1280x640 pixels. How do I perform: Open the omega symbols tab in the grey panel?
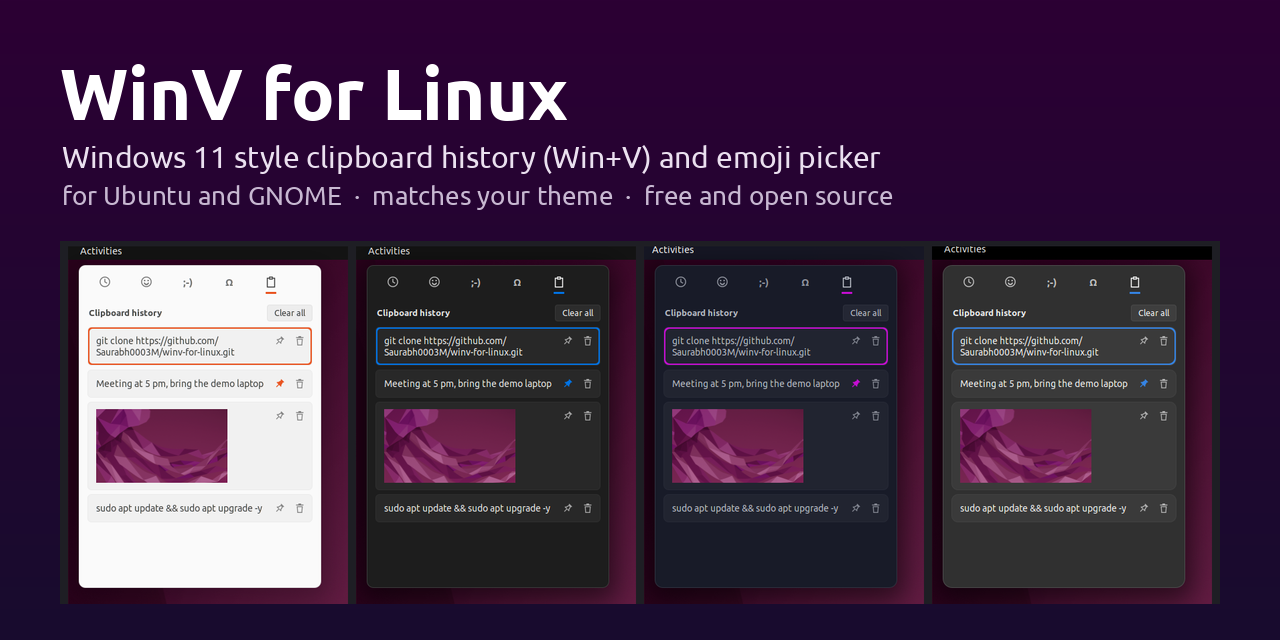click(x=1093, y=284)
